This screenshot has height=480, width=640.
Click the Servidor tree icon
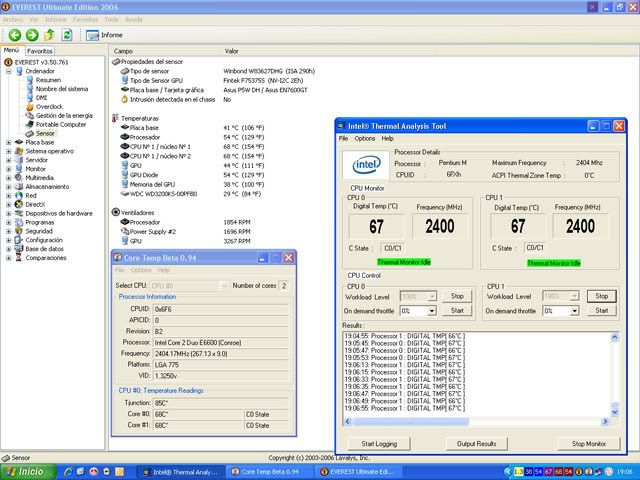coord(19,160)
